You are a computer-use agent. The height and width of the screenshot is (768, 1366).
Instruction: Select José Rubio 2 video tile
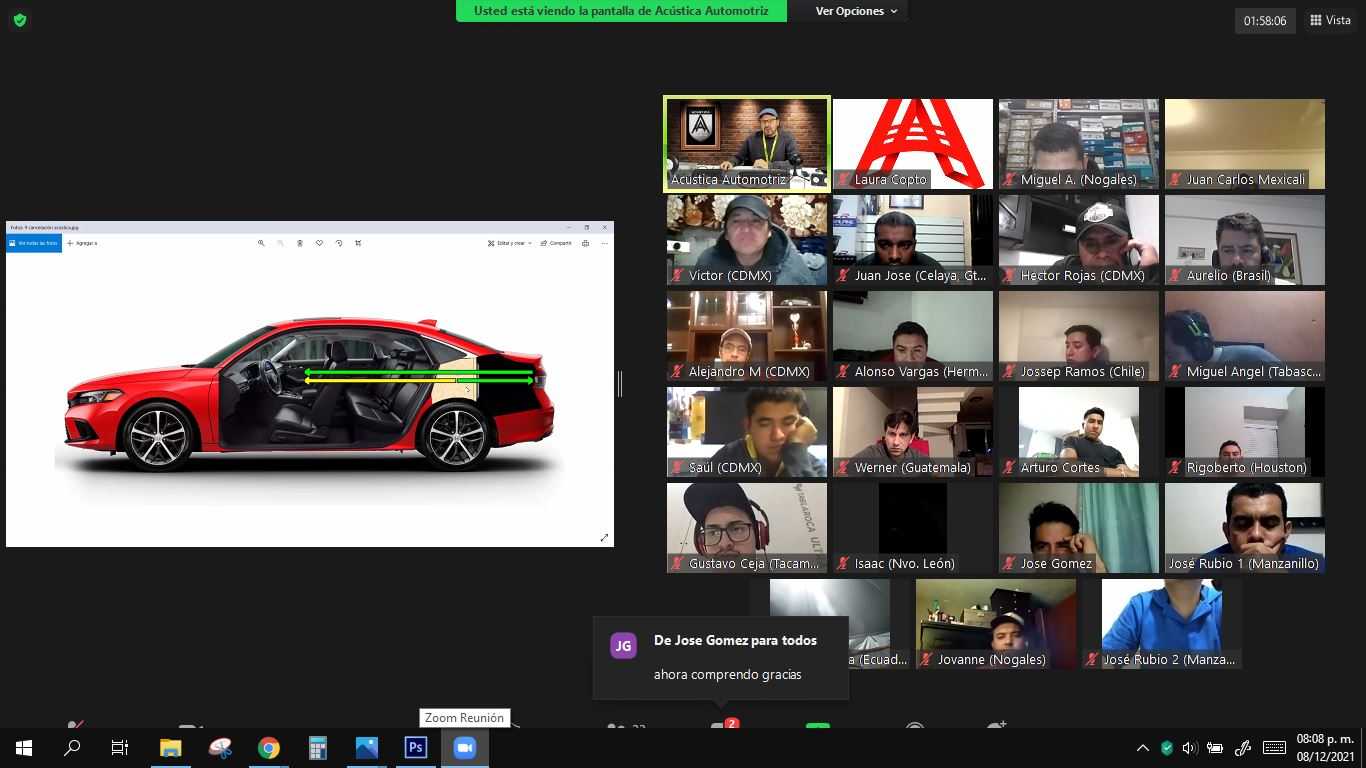point(1162,624)
